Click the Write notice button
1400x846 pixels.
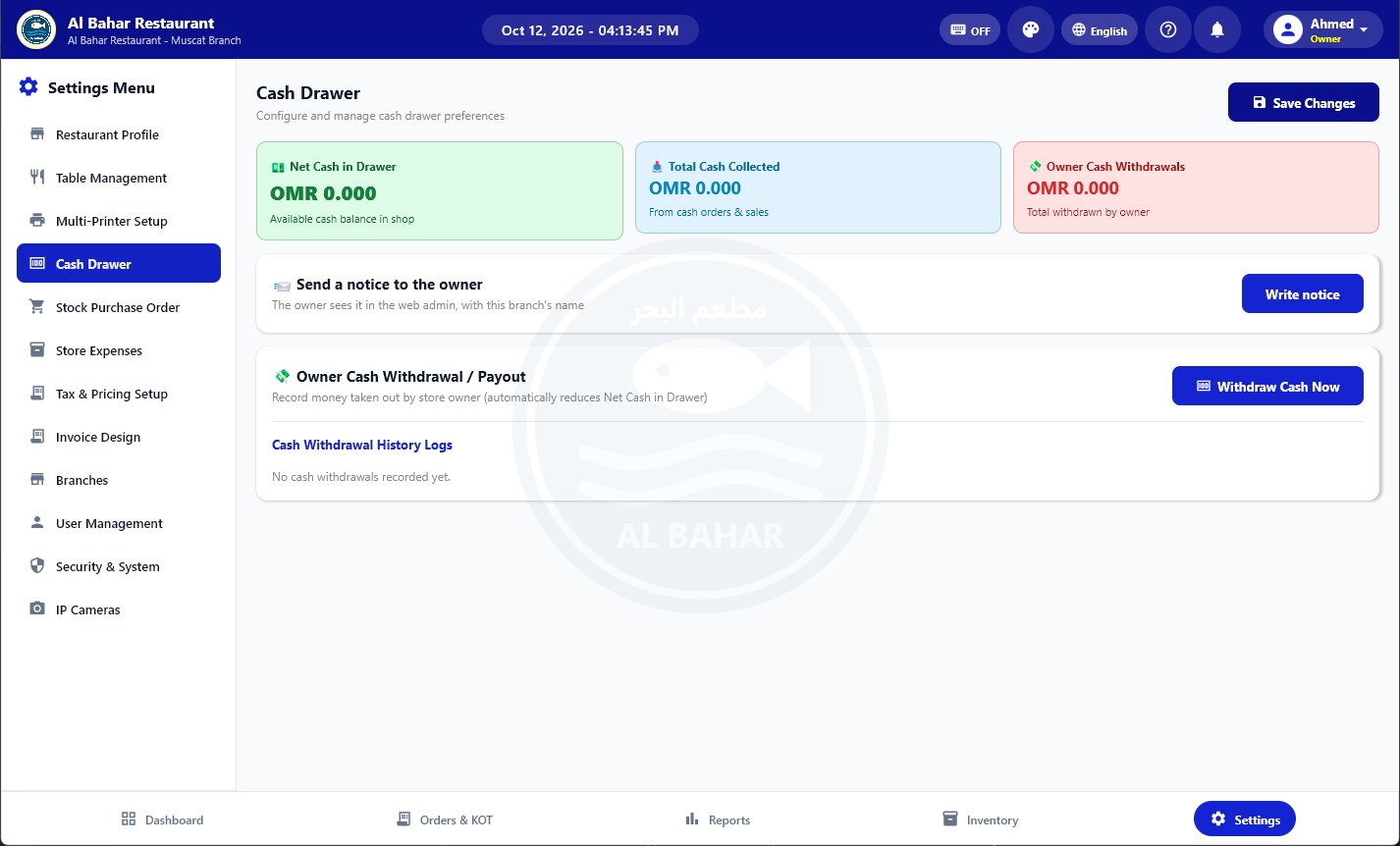click(x=1303, y=293)
